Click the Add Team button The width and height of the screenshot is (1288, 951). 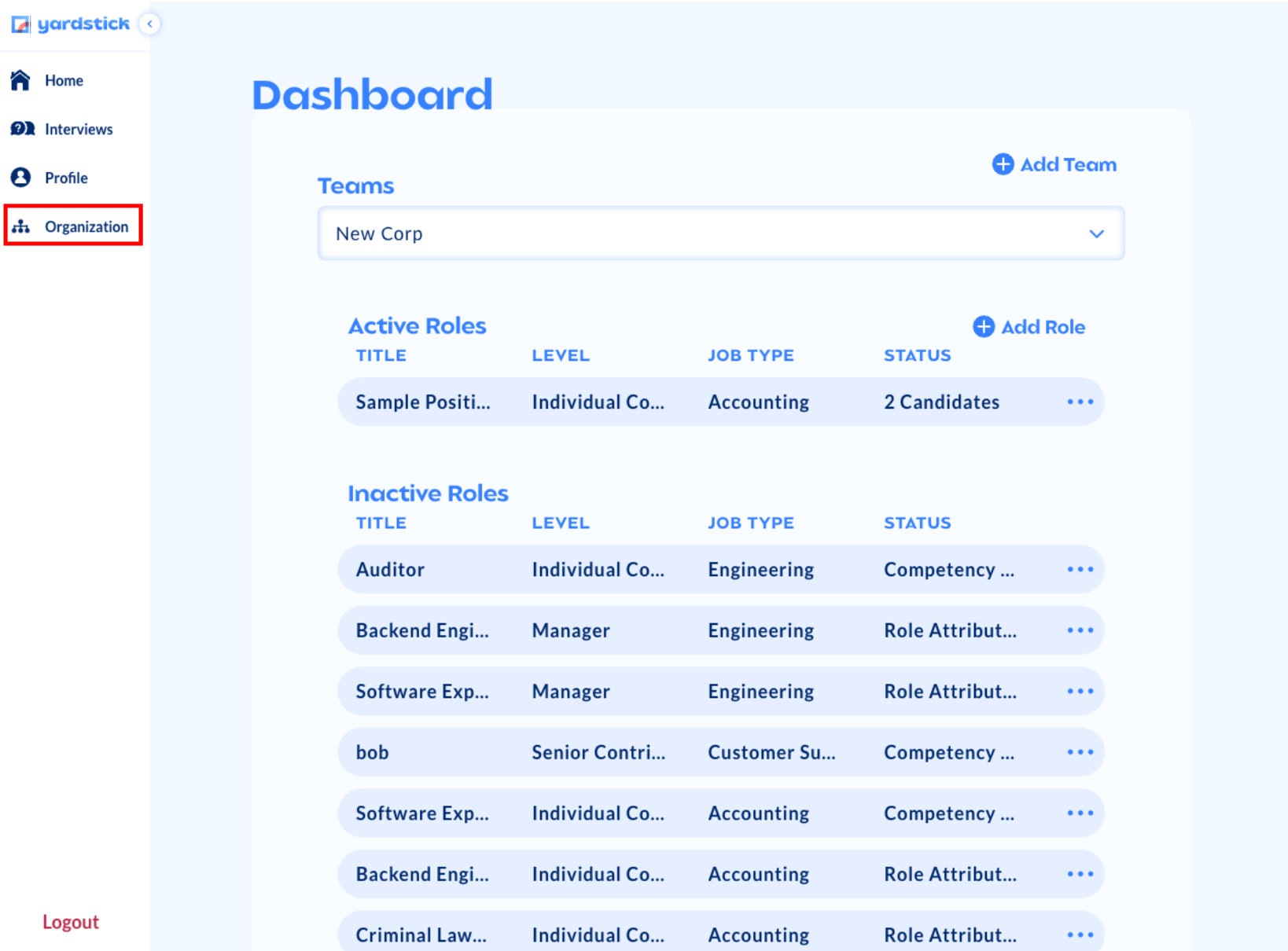pyautogui.click(x=1054, y=164)
